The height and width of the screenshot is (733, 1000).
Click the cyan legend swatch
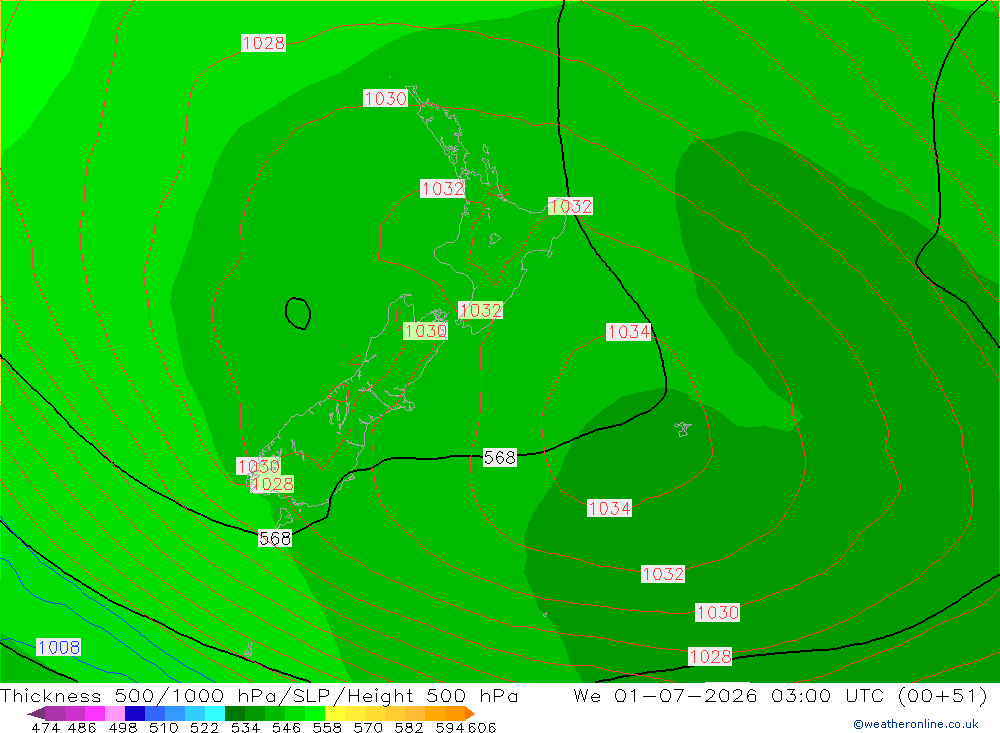[215, 713]
